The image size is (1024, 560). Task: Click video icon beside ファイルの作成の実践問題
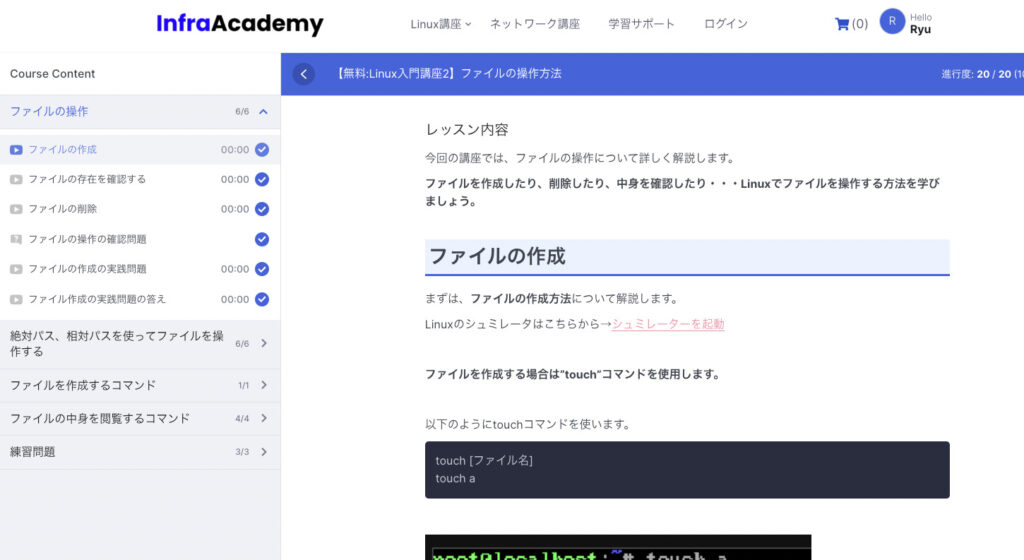(16, 270)
